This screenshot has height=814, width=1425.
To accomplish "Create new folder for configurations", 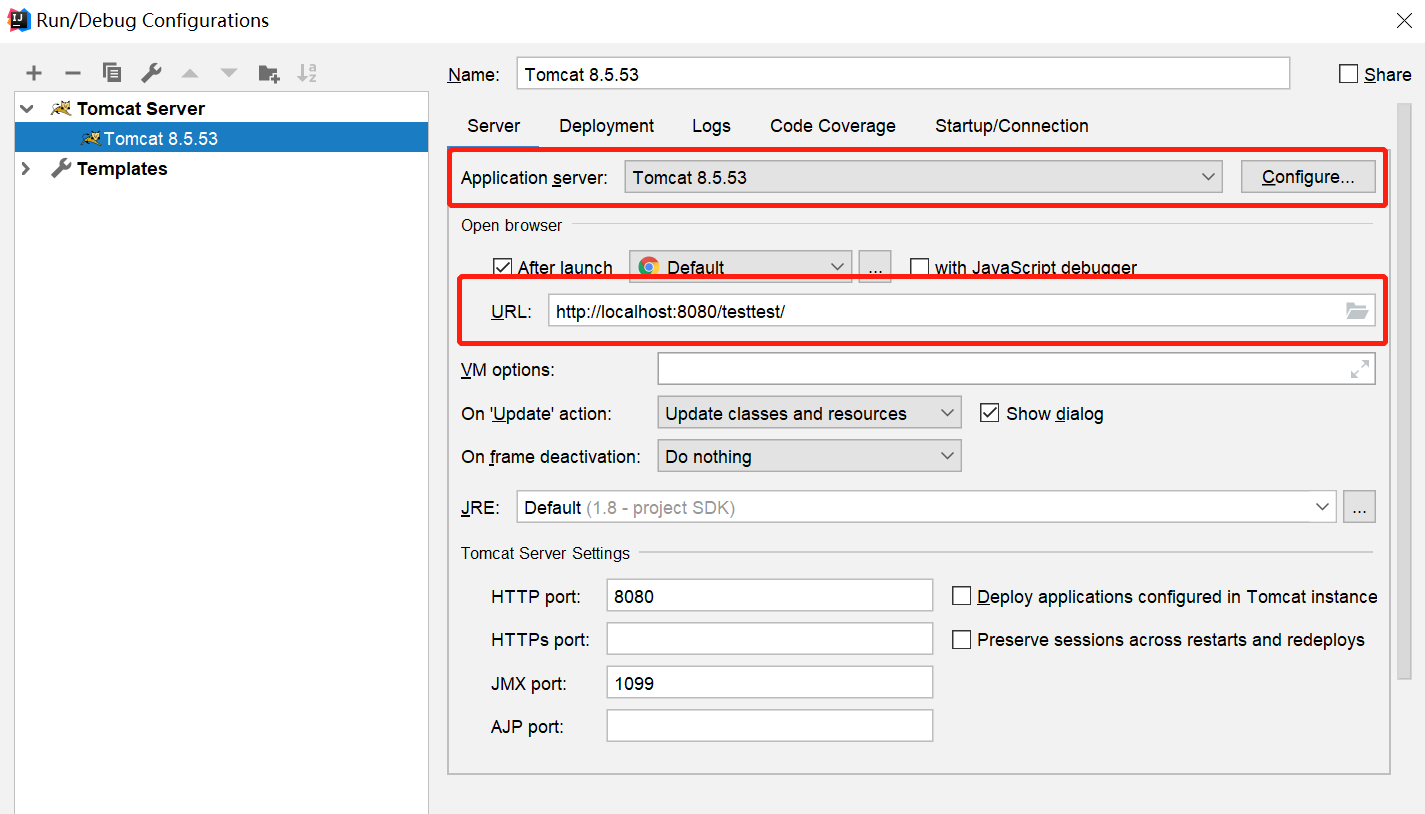I will [x=269, y=73].
